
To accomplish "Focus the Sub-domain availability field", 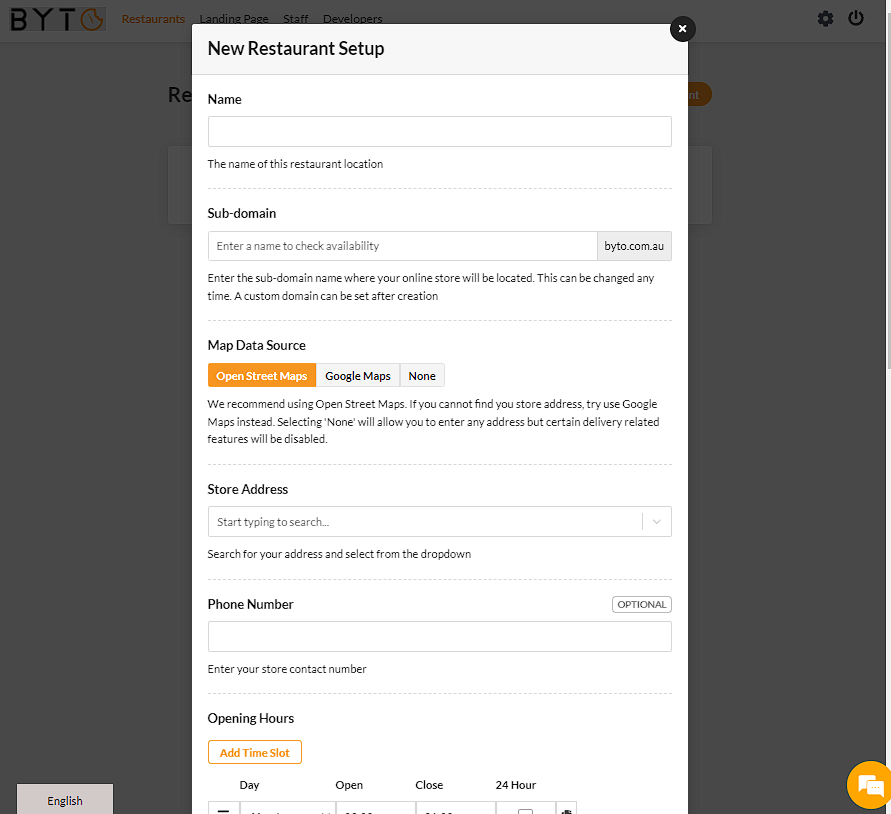I will [x=402, y=246].
